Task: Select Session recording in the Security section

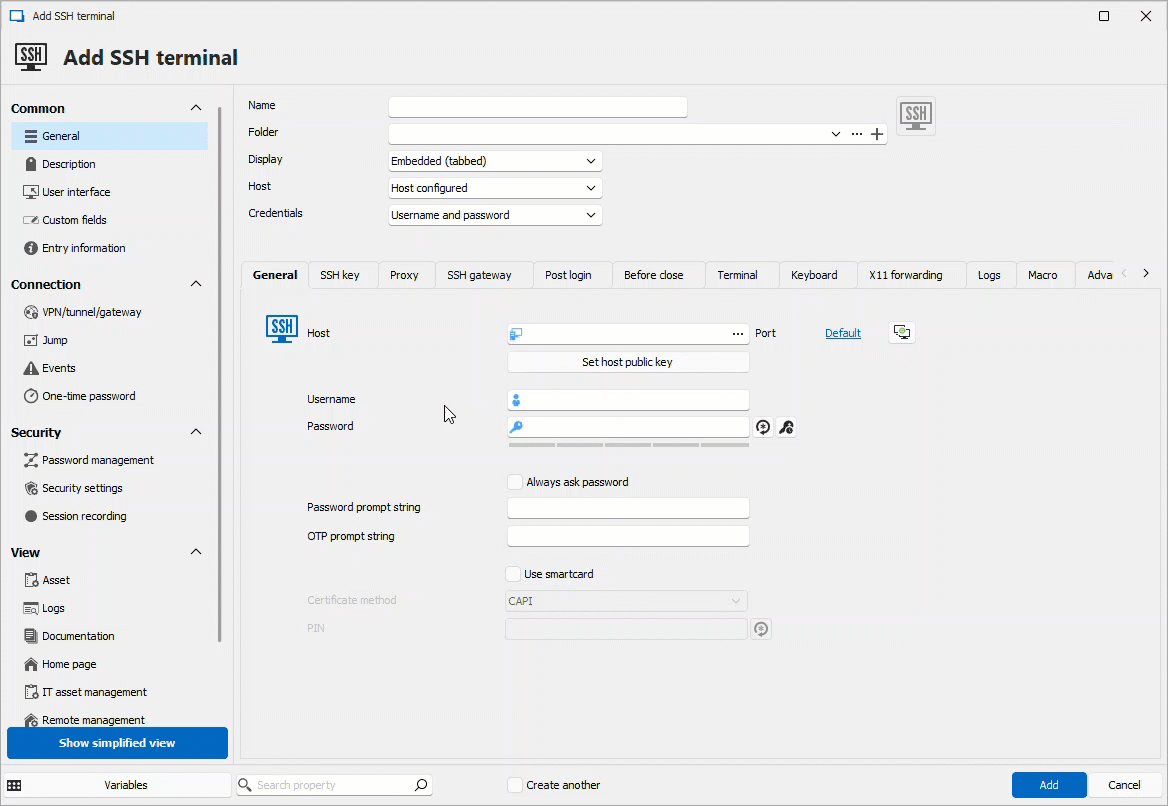Action: tap(84, 516)
